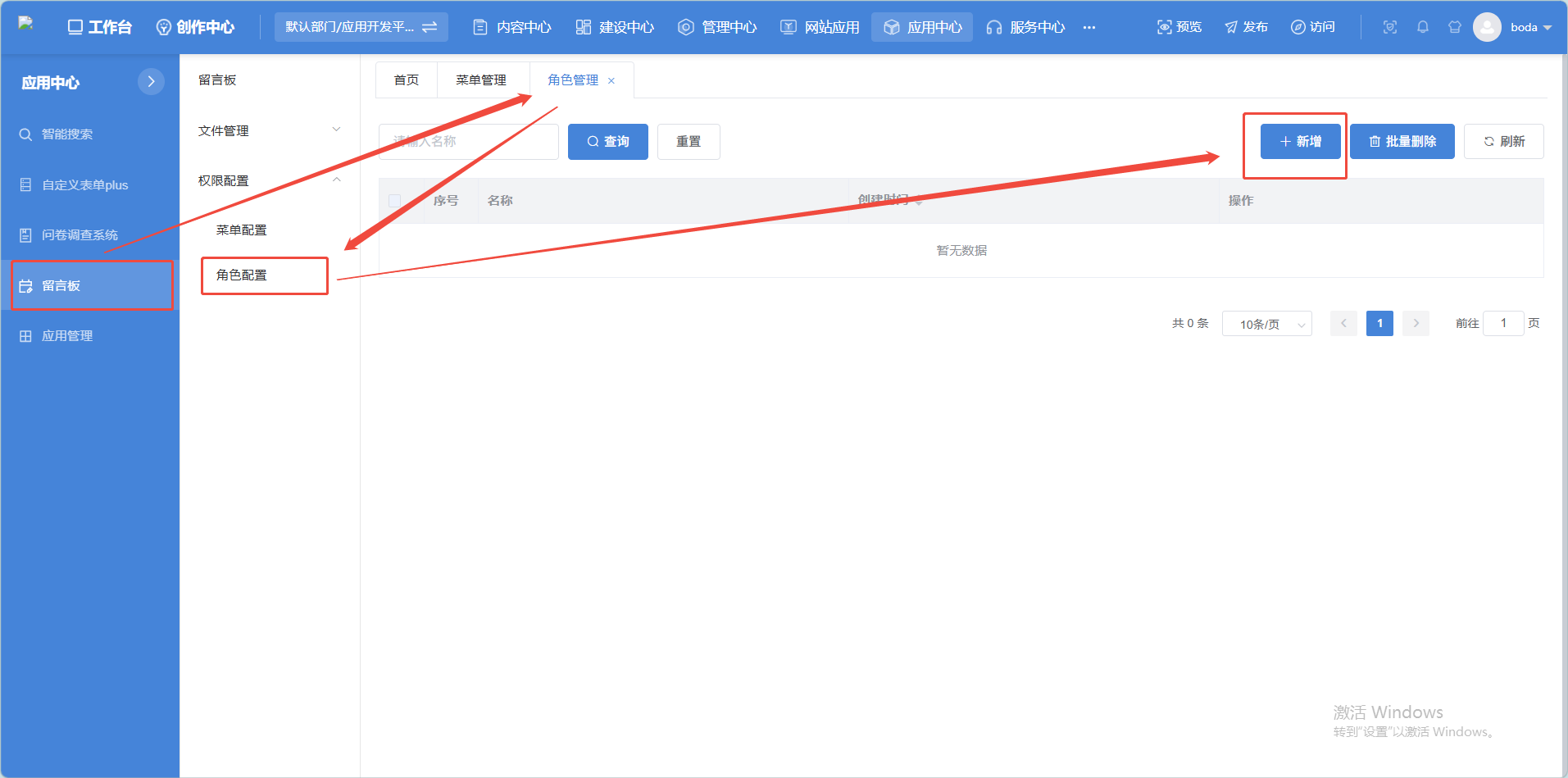Viewport: 1568px width, 778px height.
Task: Click the theme shirt icon in header
Action: [x=1455, y=27]
